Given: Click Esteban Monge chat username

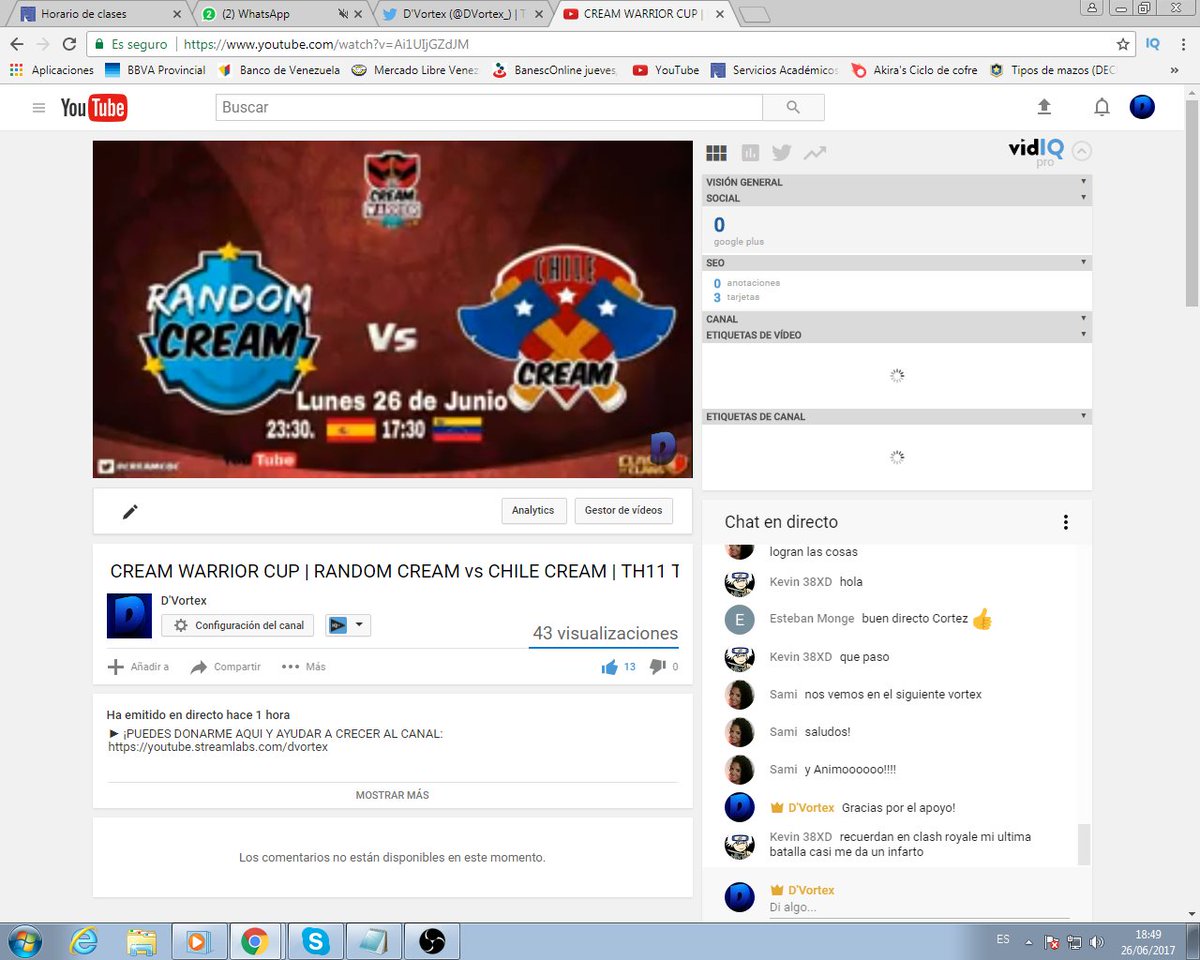Looking at the screenshot, I should (x=812, y=619).
